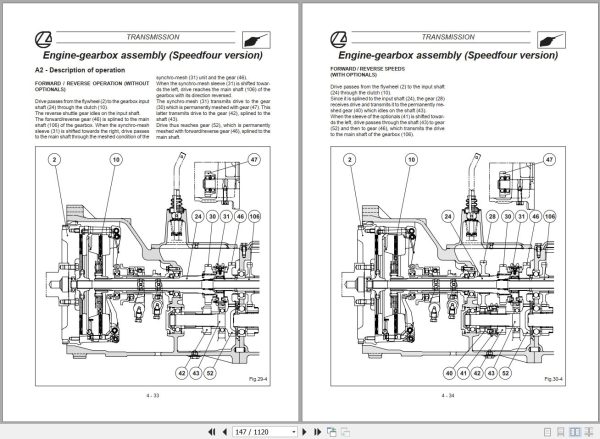This screenshot has height=439, width=600.
Task: Jump to the first page
Action: pyautogui.click(x=211, y=432)
